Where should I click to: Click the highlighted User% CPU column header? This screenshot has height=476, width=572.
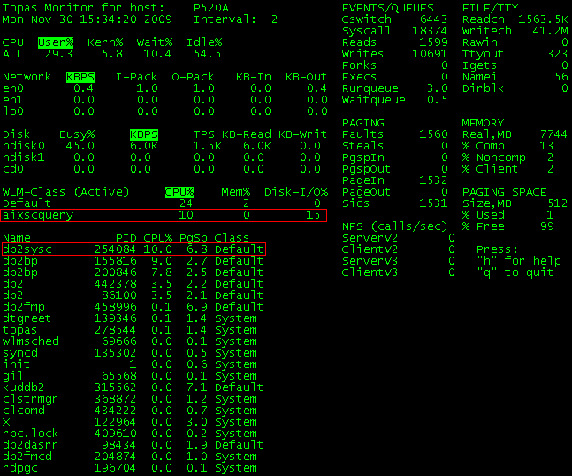pyautogui.click(x=55, y=43)
